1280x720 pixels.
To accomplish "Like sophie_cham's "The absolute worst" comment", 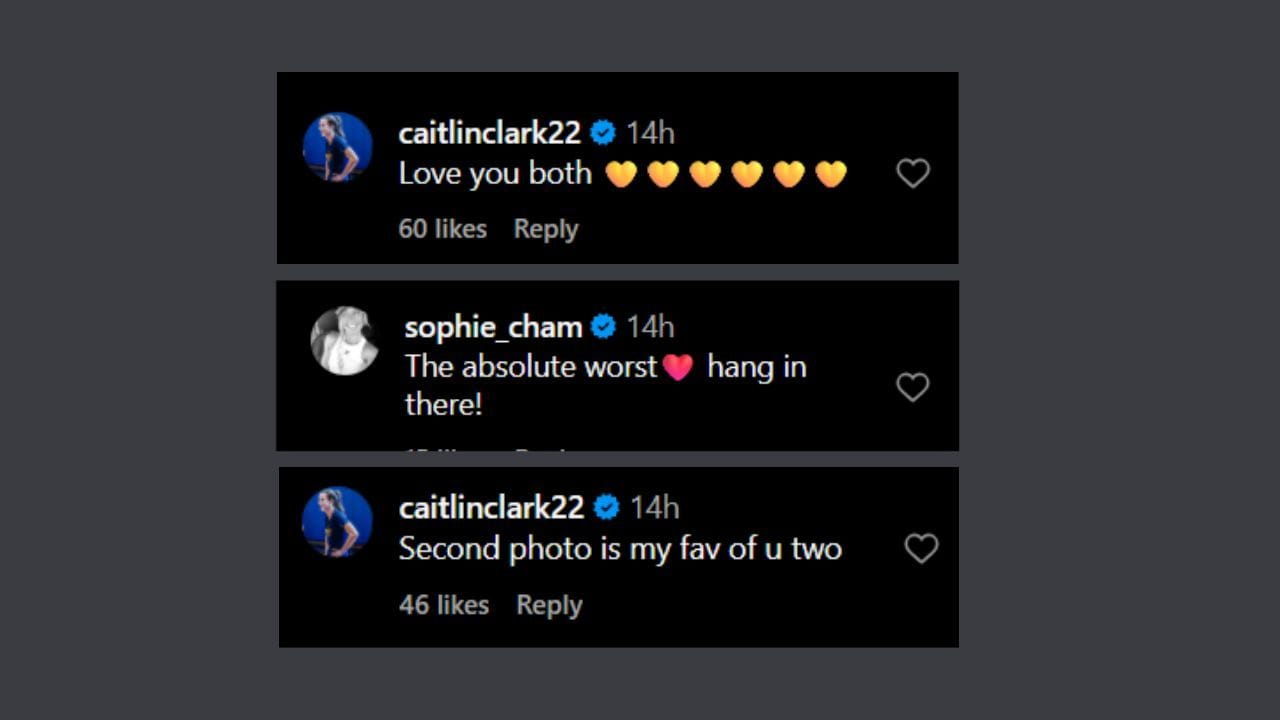I will [x=913, y=387].
